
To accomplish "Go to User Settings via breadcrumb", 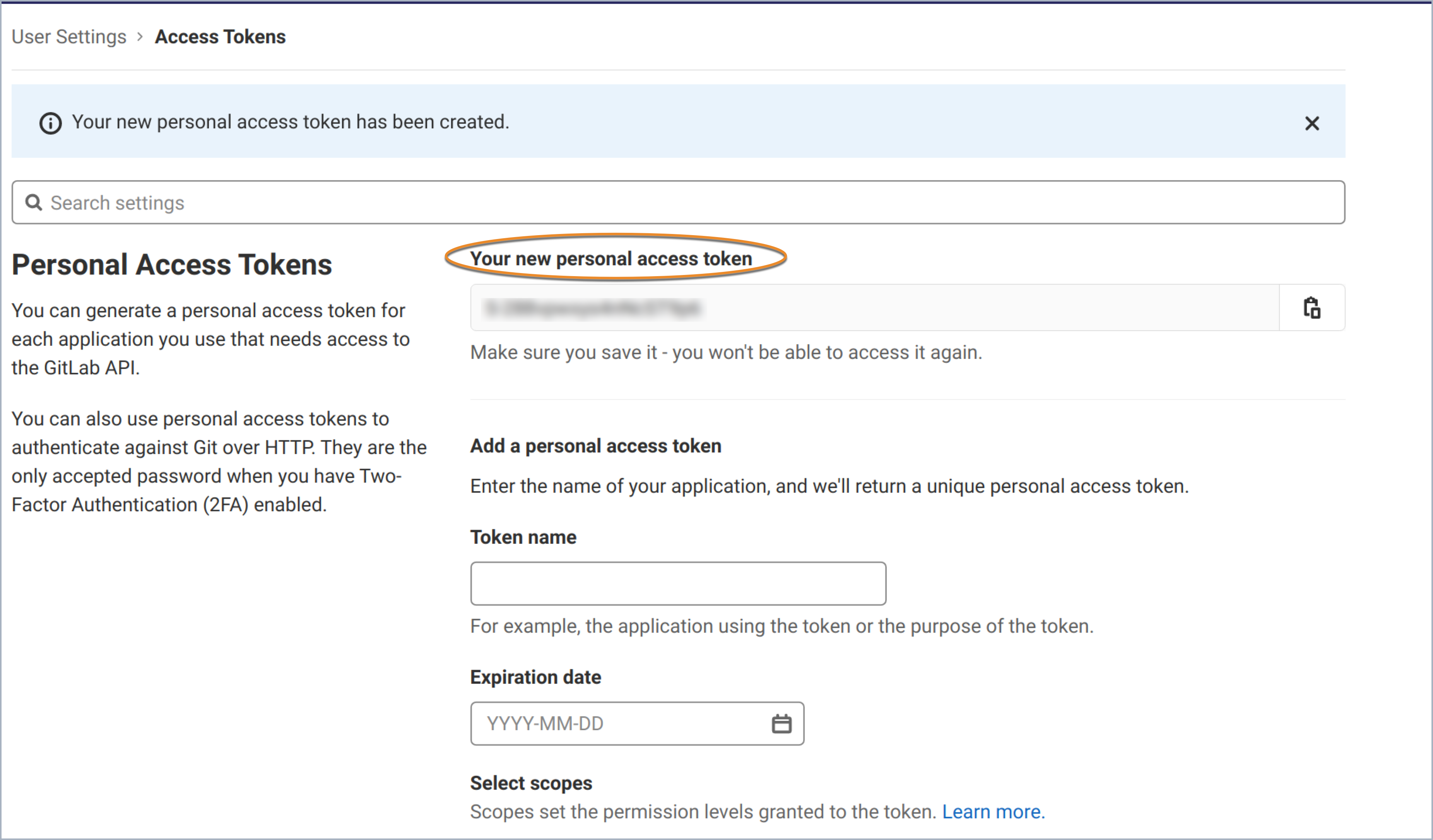I will (69, 37).
